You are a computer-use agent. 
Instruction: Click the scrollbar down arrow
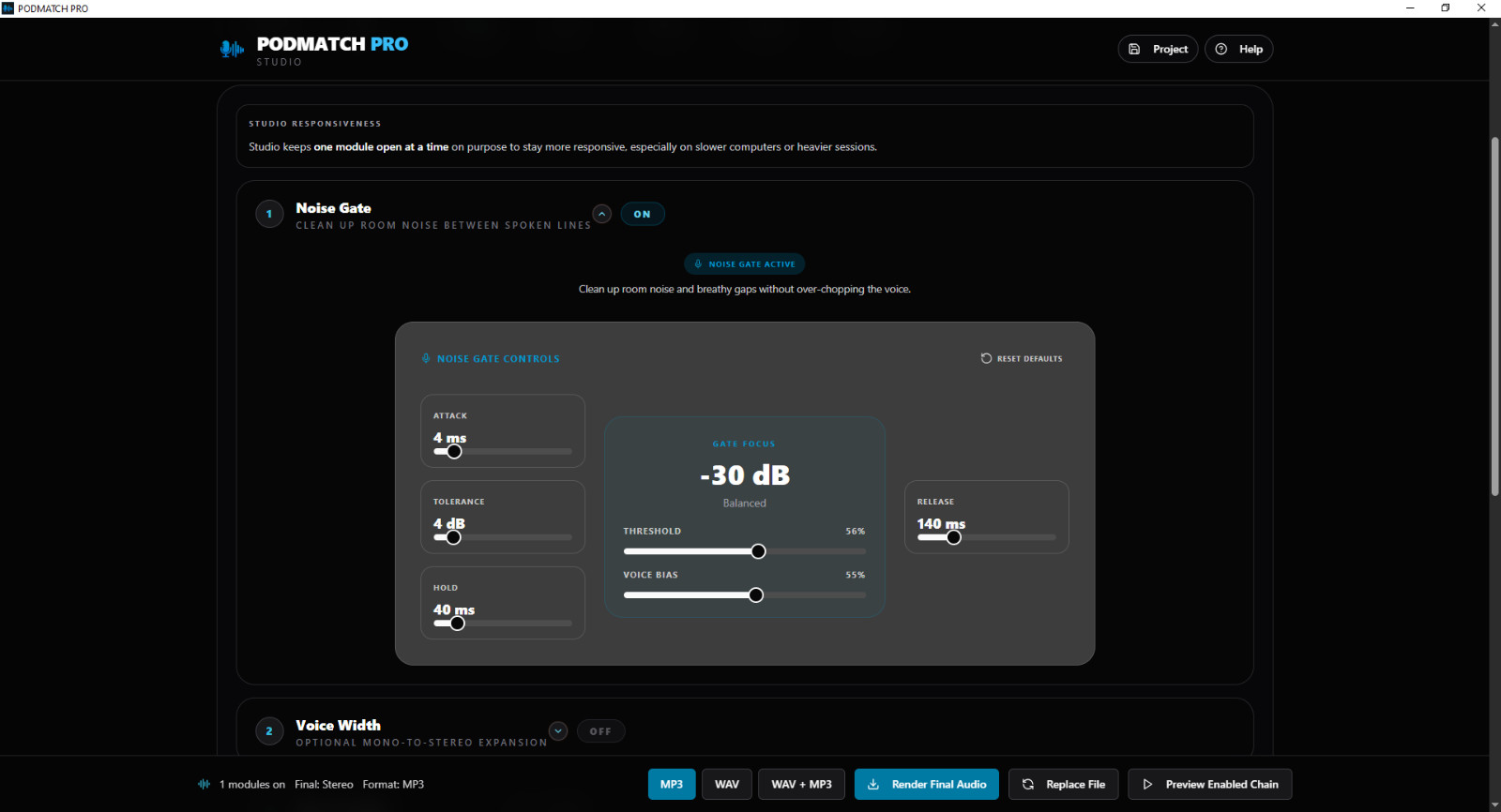point(1494,805)
